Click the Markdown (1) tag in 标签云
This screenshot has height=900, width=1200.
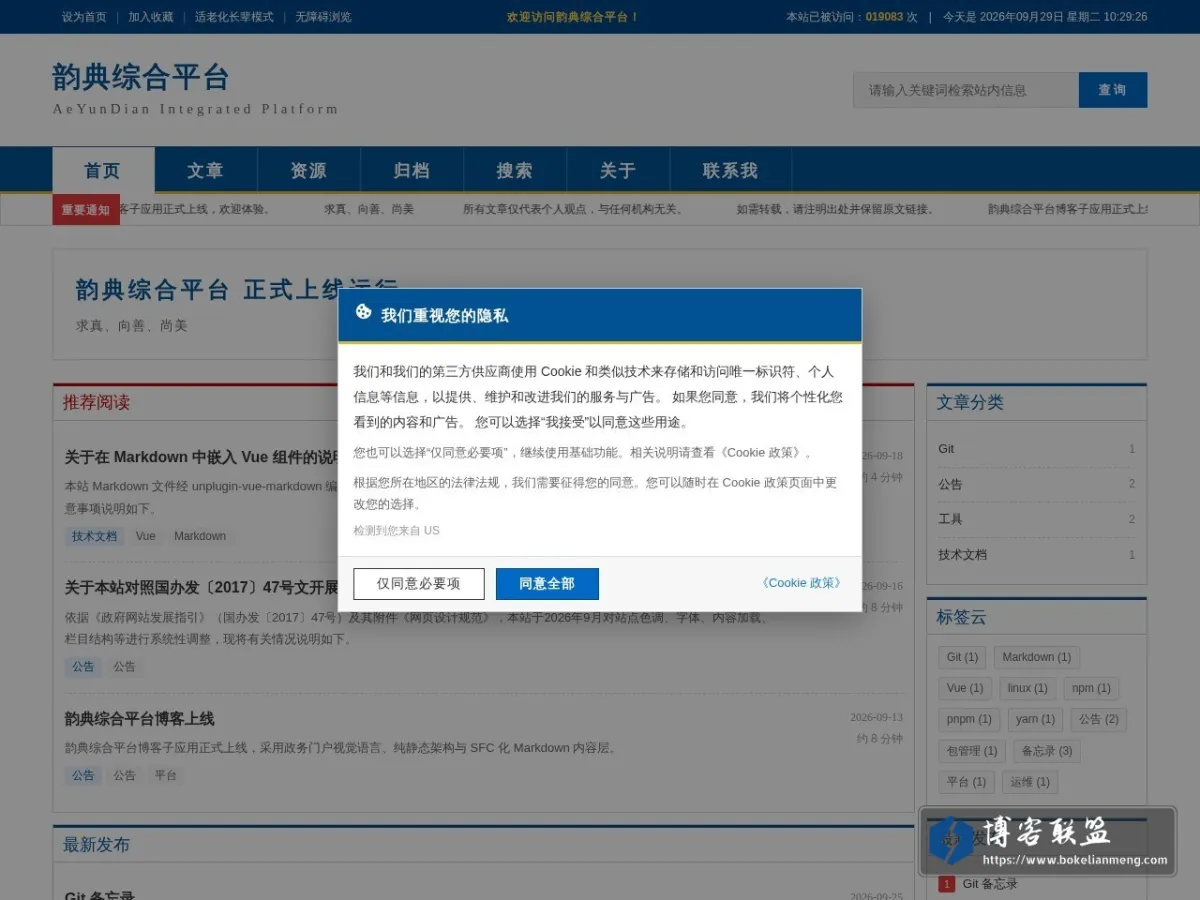click(x=1037, y=657)
